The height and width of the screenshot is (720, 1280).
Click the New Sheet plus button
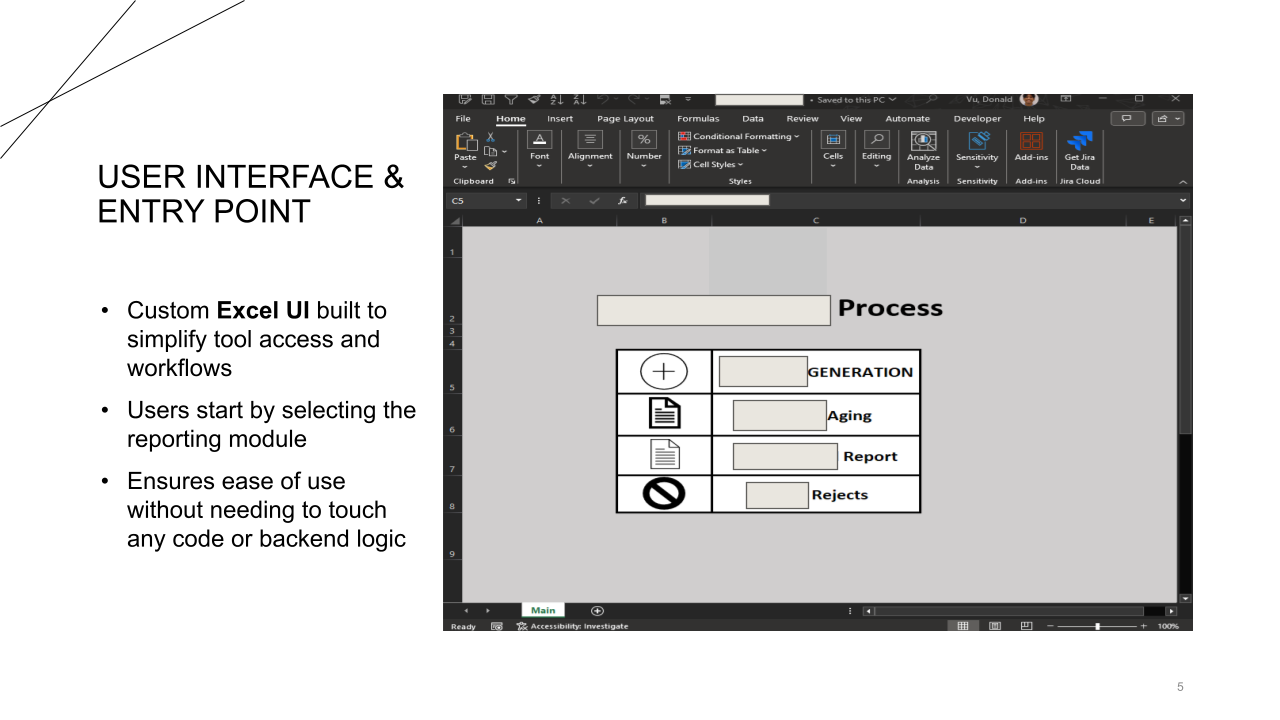coord(596,609)
